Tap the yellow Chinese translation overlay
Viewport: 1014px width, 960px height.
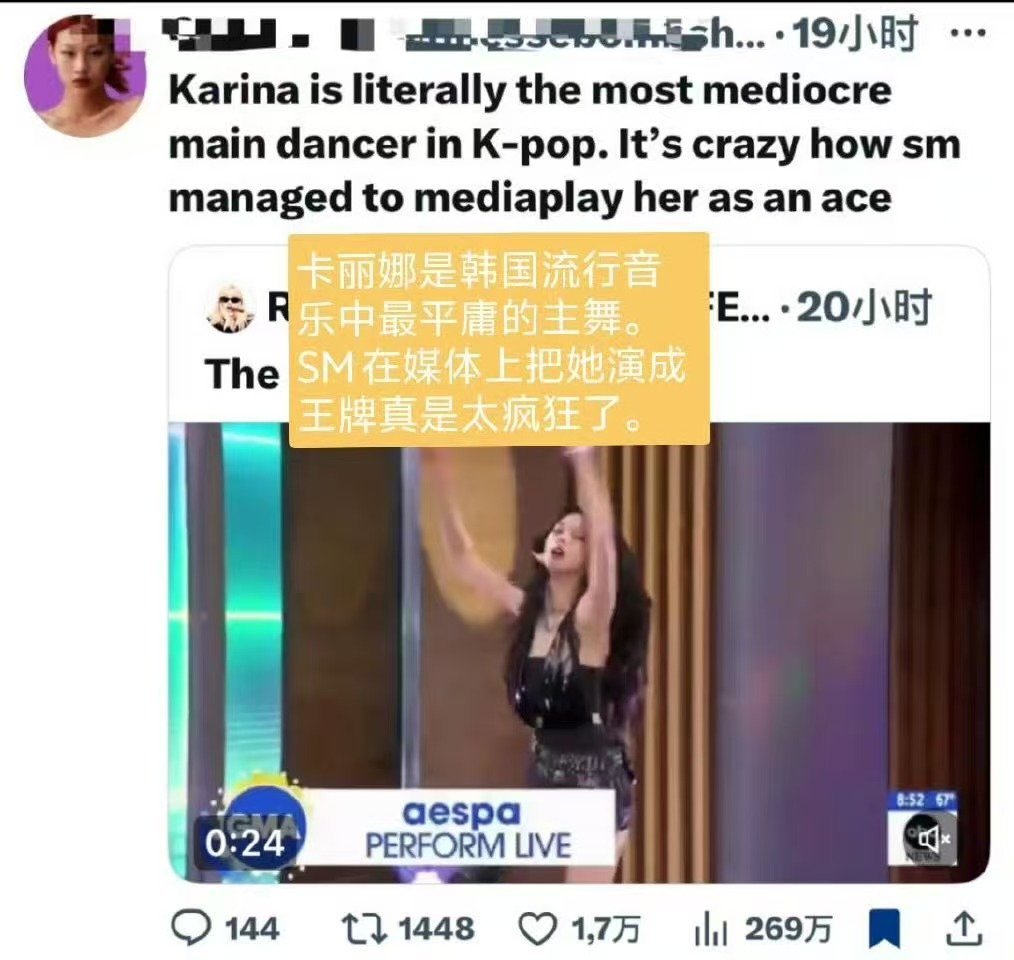(499, 340)
